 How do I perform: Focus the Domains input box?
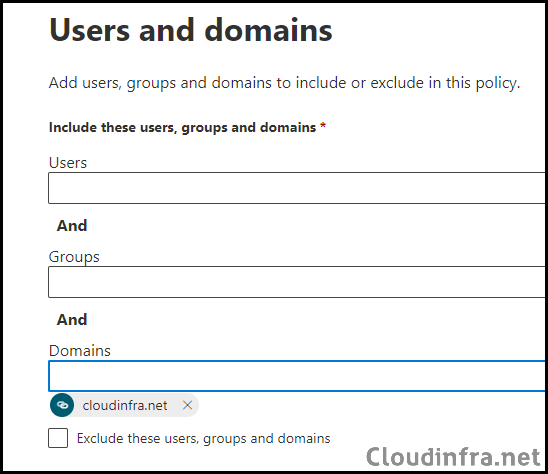point(296,376)
